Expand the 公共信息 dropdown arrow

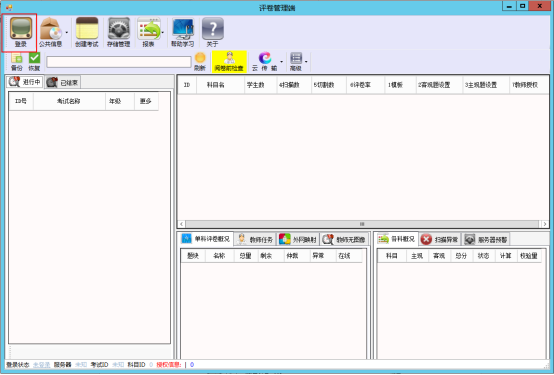tap(66, 33)
